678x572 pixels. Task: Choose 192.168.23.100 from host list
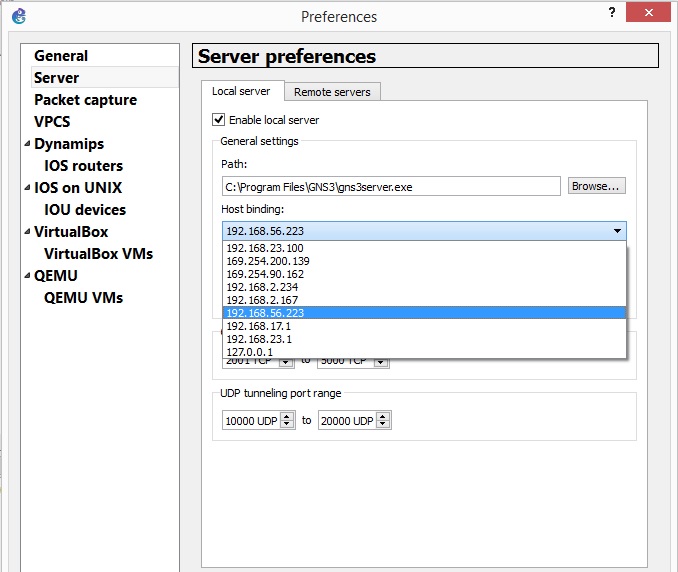coord(424,248)
